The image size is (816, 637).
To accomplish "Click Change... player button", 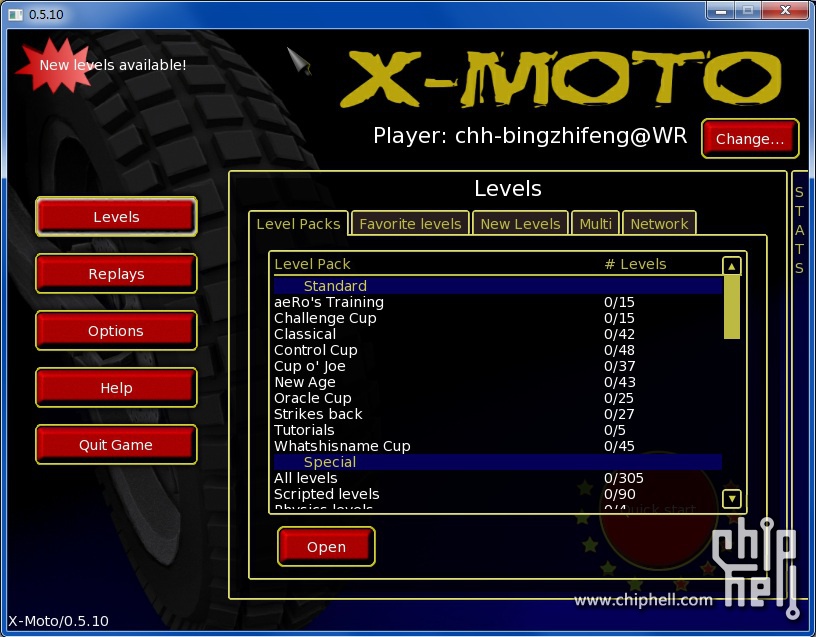I will [750, 138].
